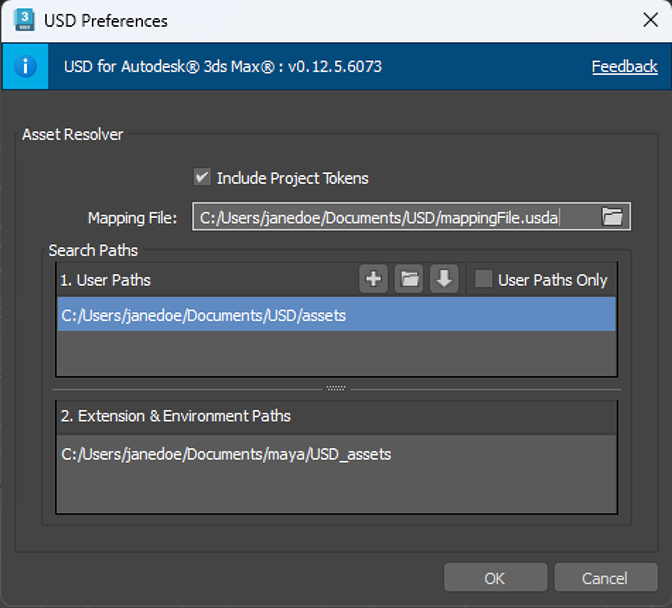Viewport: 672px width, 608px height.
Task: Move the selected user path down
Action: point(444,279)
